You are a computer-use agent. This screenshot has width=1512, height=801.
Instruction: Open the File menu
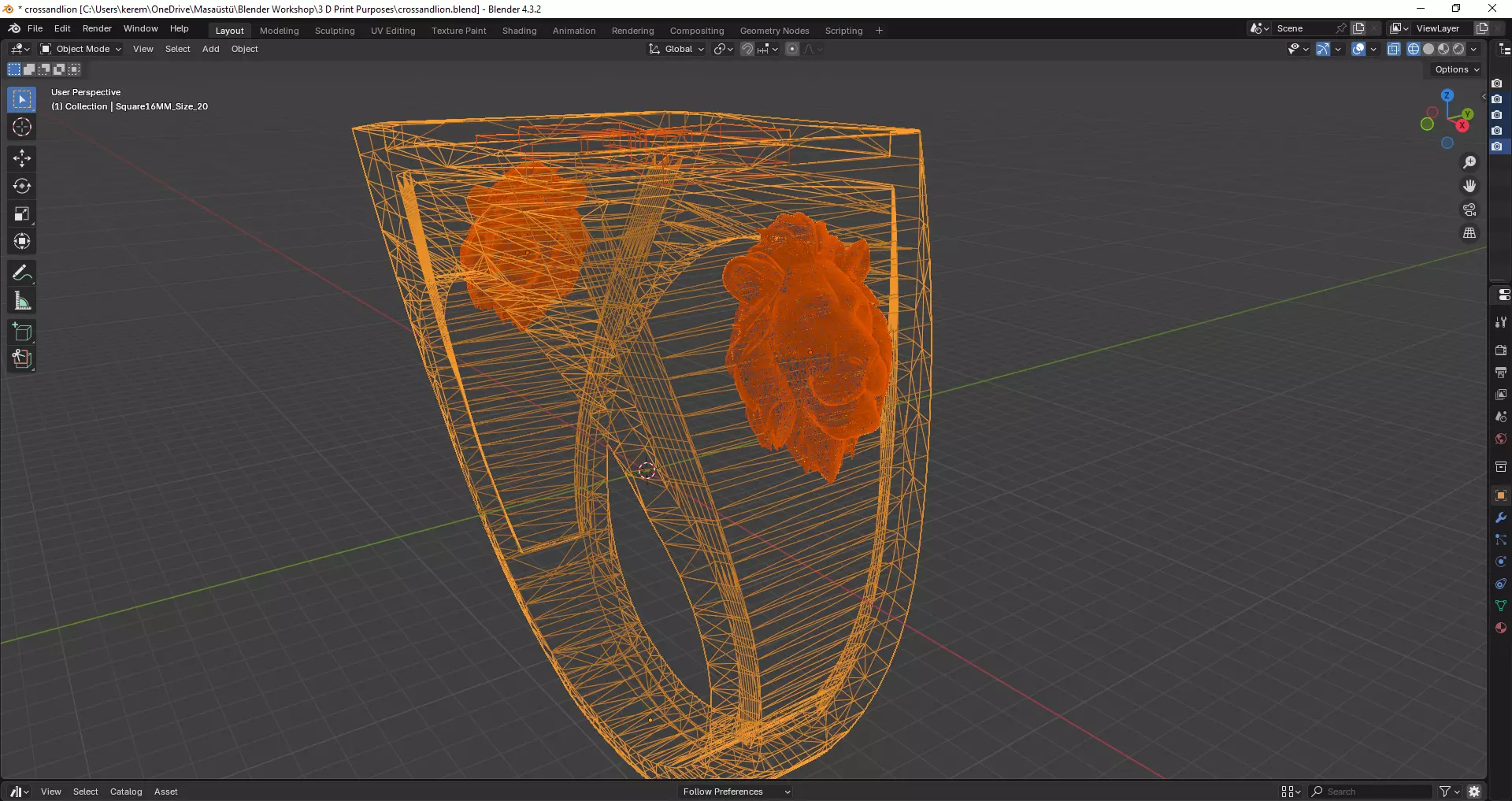(x=35, y=28)
